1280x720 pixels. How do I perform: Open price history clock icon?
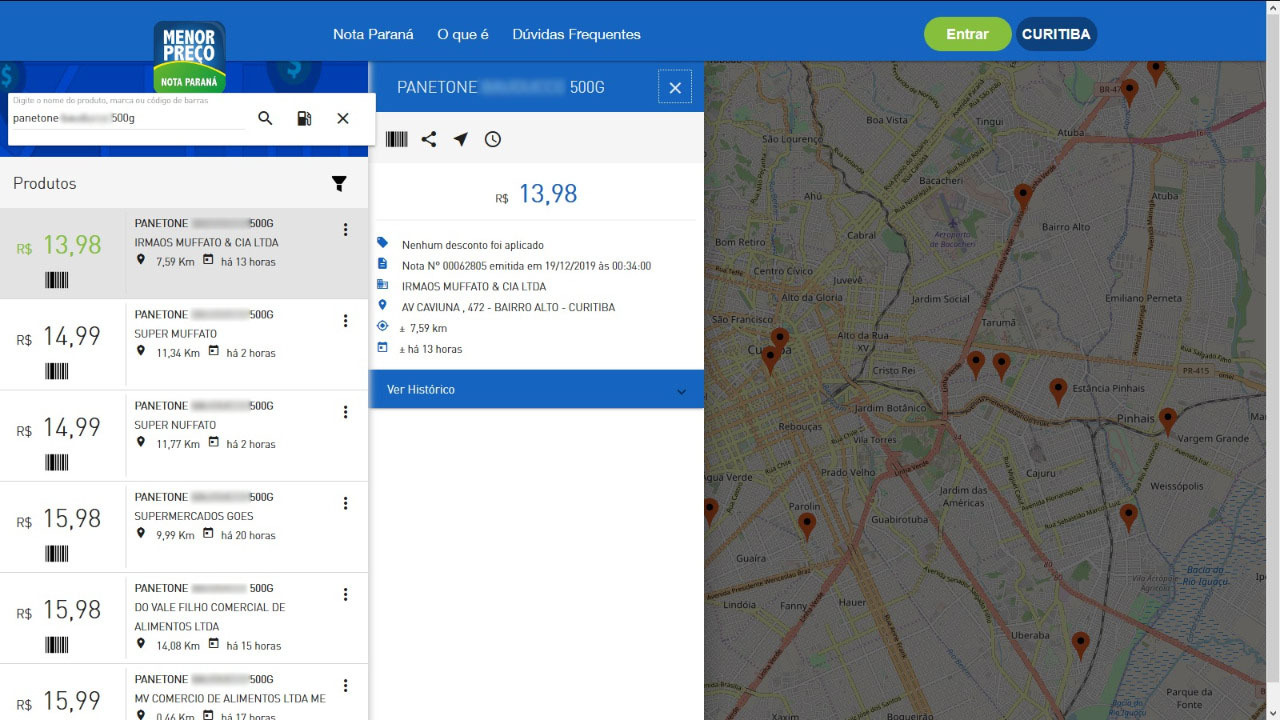493,139
